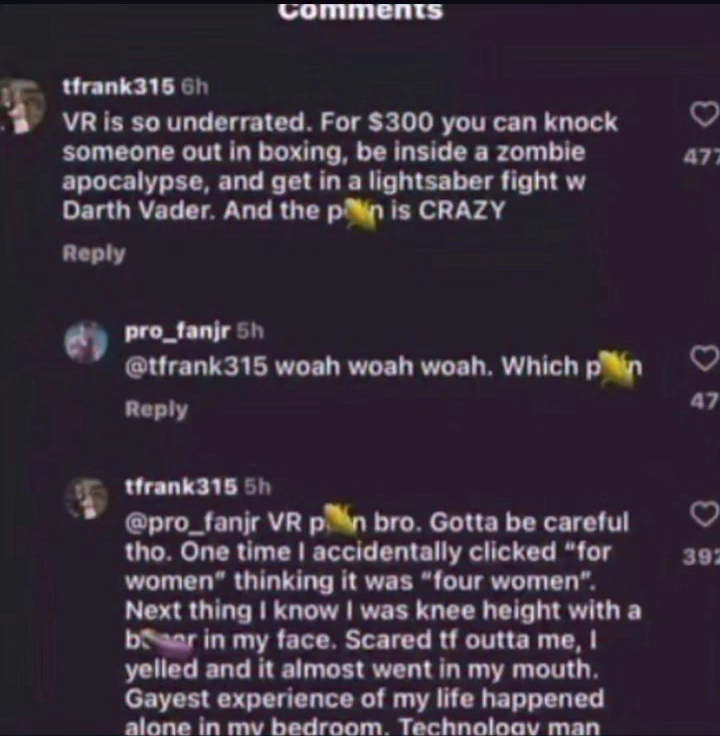The image size is (720, 736).
Task: Like tfrank315's VR is so underrated comment
Action: (705, 114)
